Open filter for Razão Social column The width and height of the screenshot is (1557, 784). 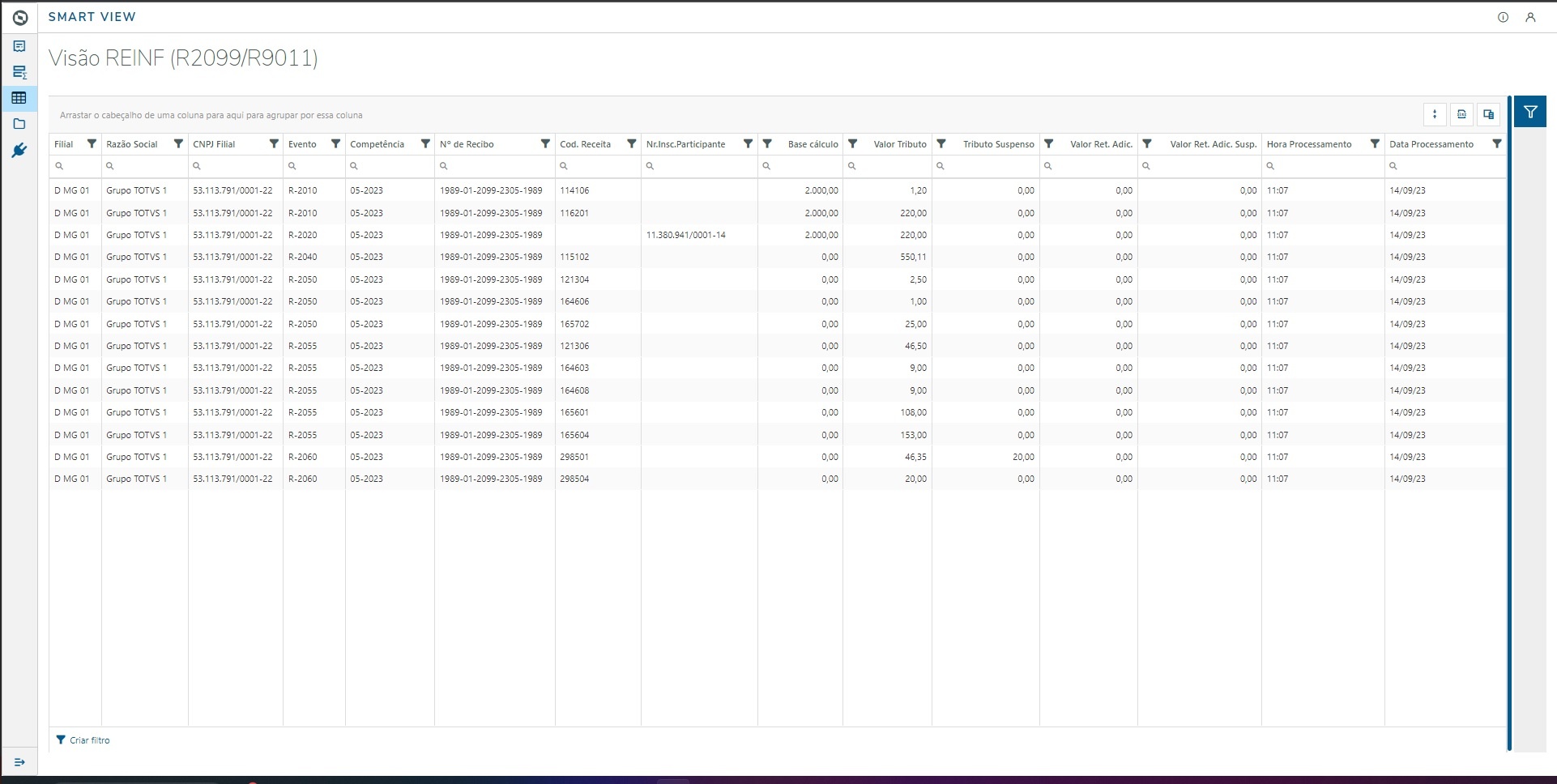[x=178, y=143]
